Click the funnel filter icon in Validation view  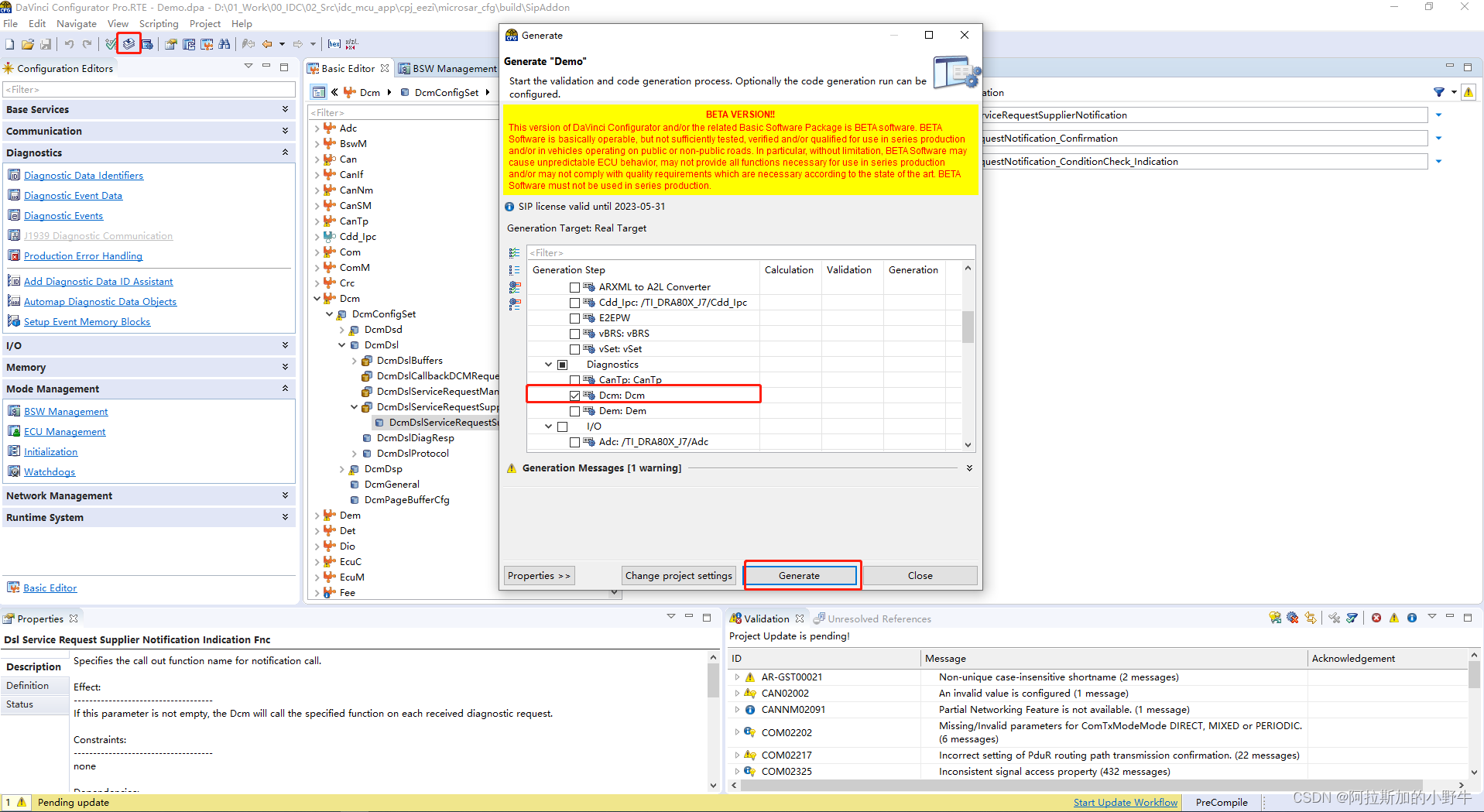pos(1352,618)
